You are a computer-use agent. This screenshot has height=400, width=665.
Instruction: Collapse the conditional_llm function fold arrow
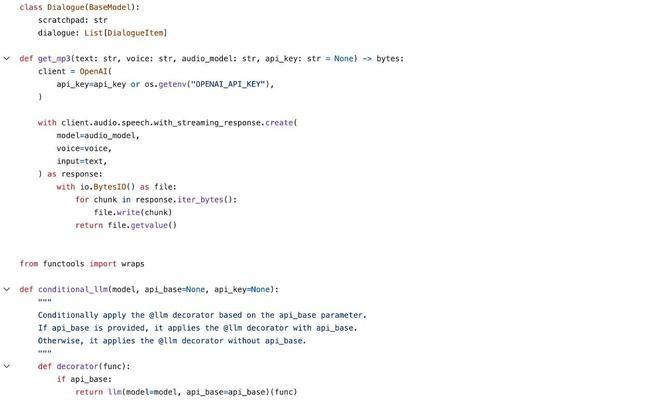pos(7,289)
